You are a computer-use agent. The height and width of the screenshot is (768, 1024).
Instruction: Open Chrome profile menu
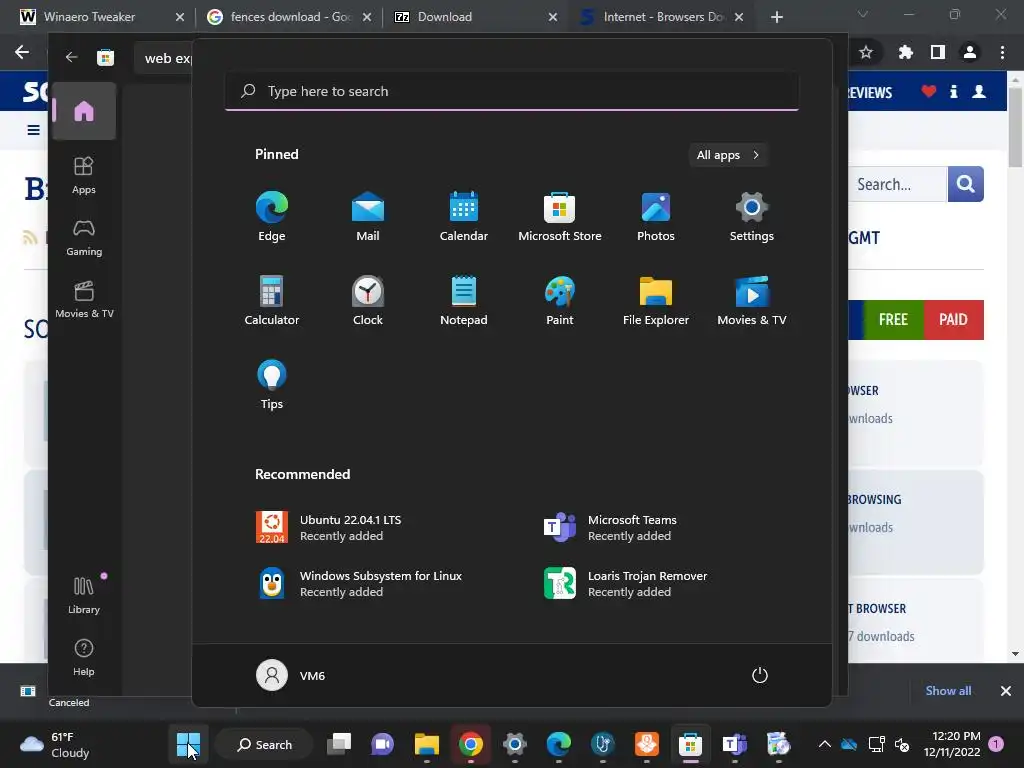[970, 52]
